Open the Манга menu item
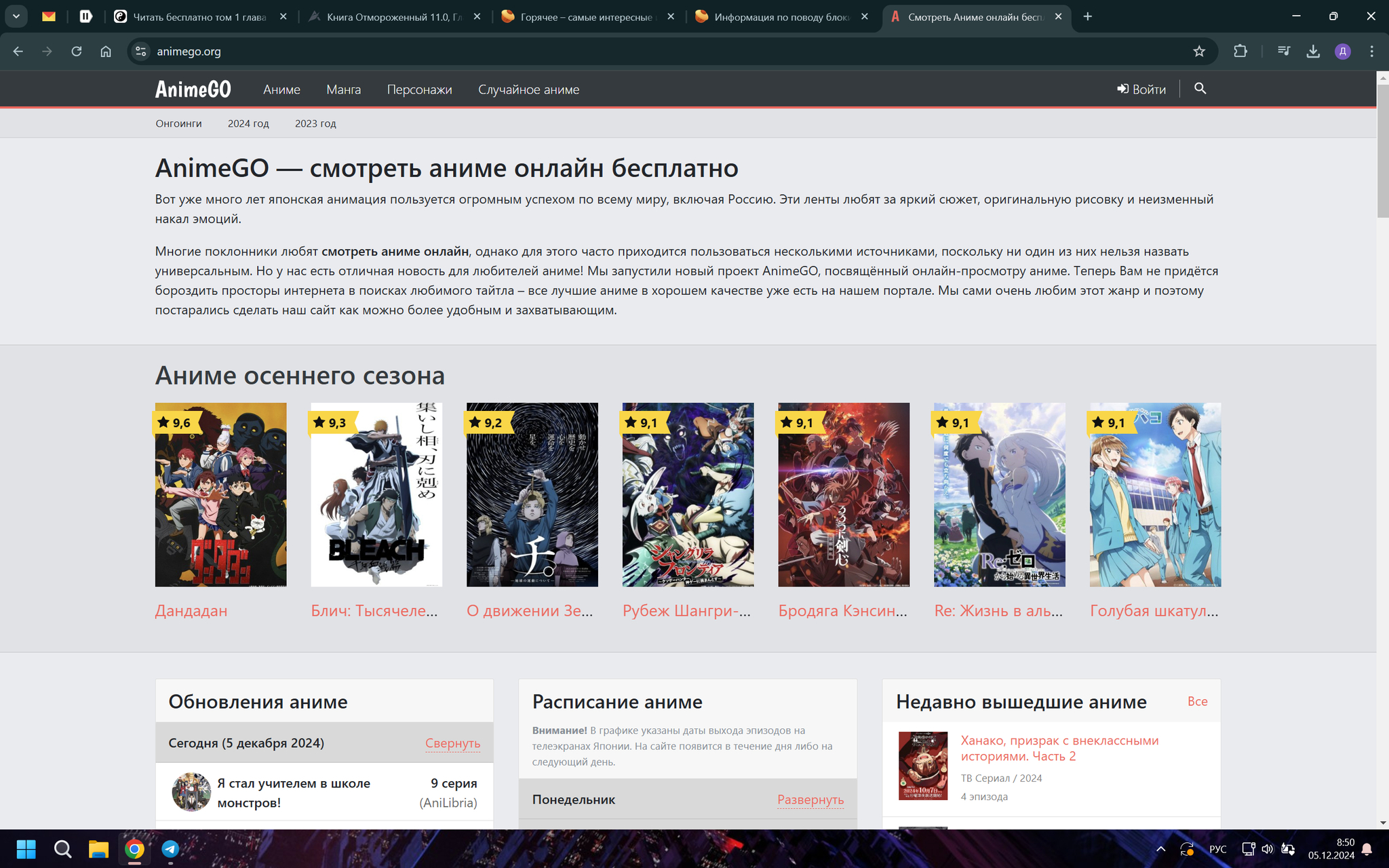1389x868 pixels. point(343,90)
